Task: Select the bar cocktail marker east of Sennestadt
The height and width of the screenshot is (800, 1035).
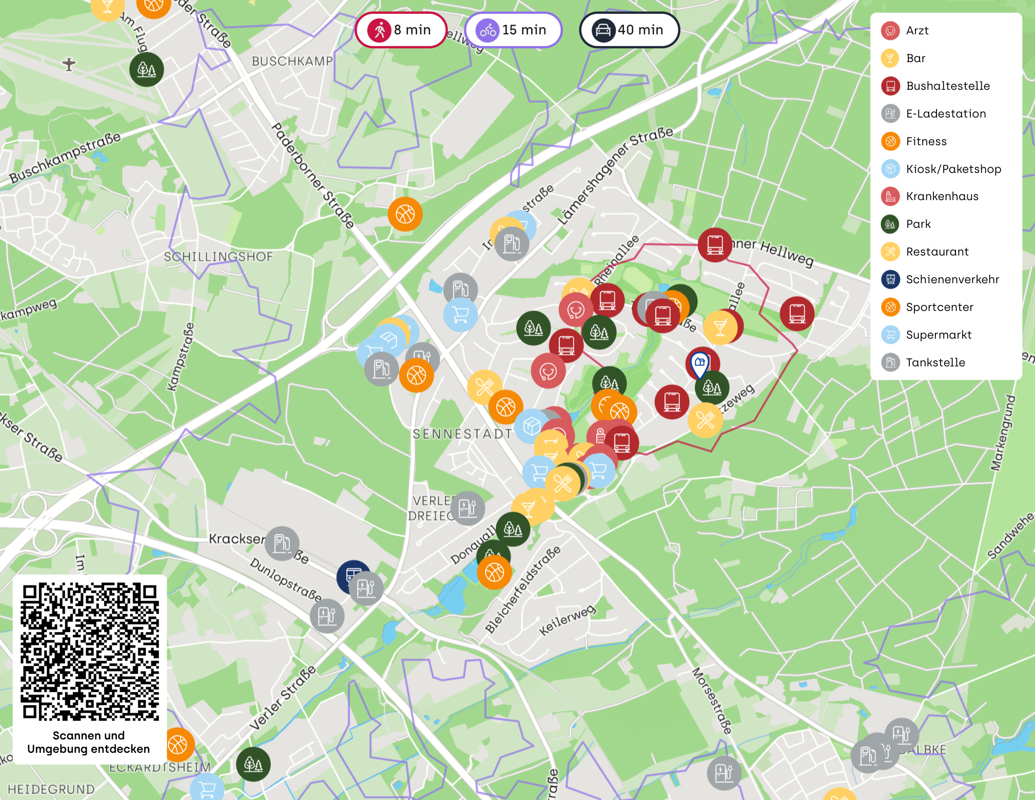Action: pos(720,327)
